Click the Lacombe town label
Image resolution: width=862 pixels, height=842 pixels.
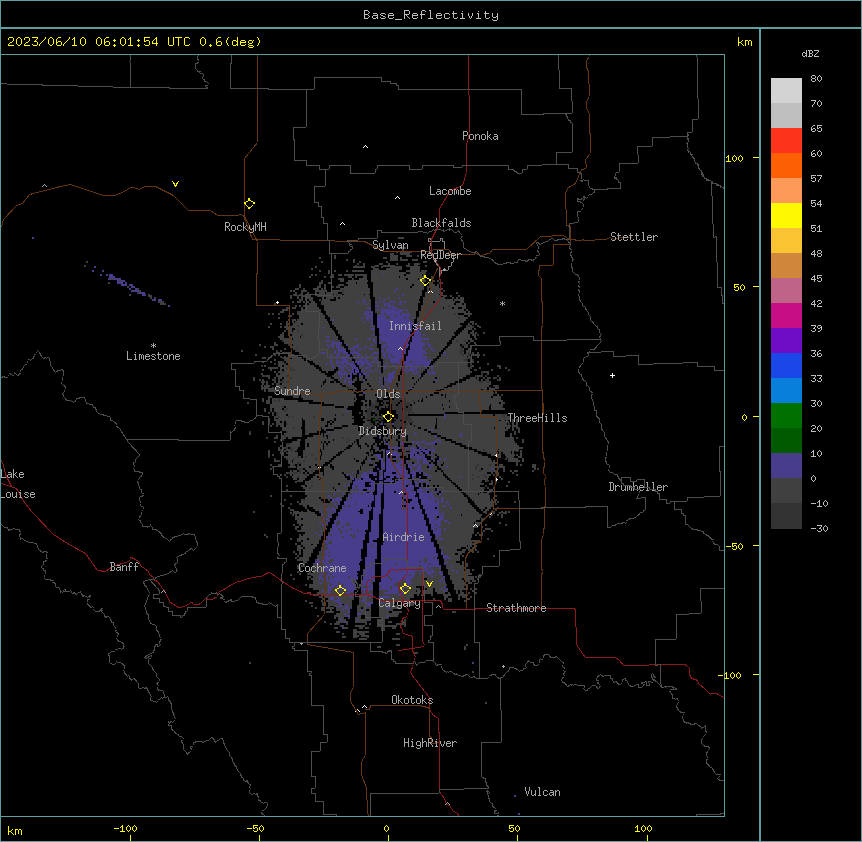(x=450, y=191)
